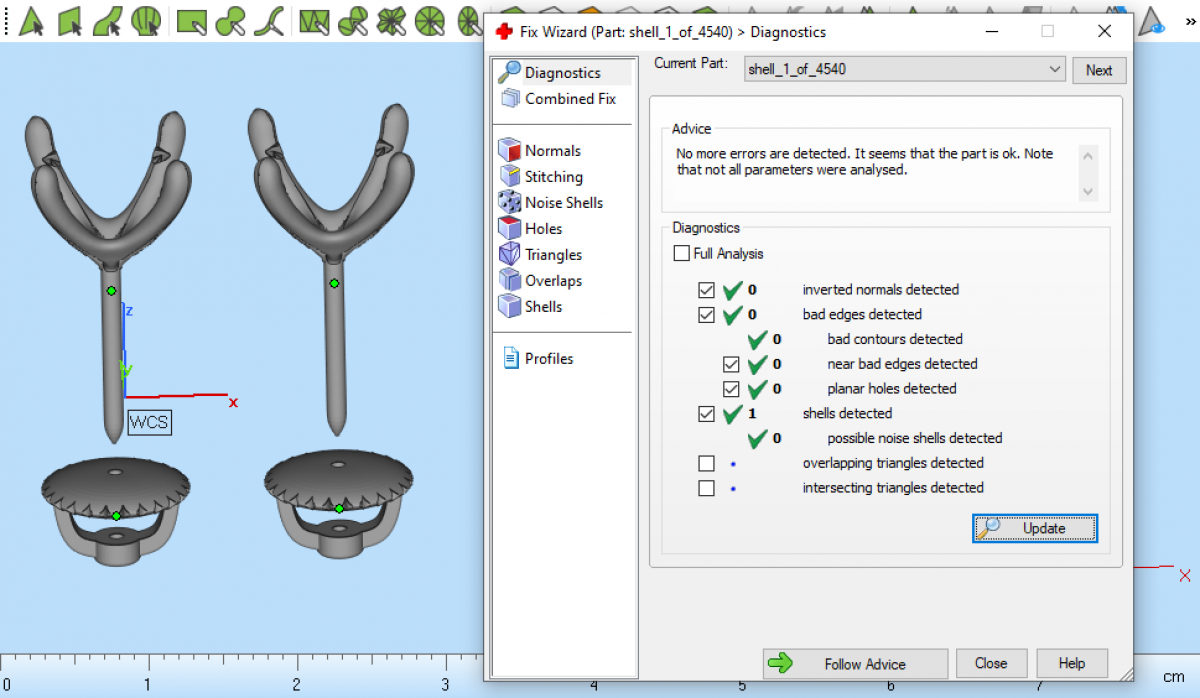This screenshot has height=698, width=1200.
Task: Open the Holes fix page icon
Action: [509, 229]
